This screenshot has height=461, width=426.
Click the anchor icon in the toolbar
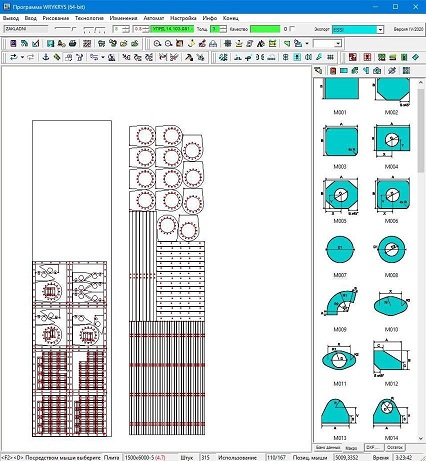(x=46, y=57)
